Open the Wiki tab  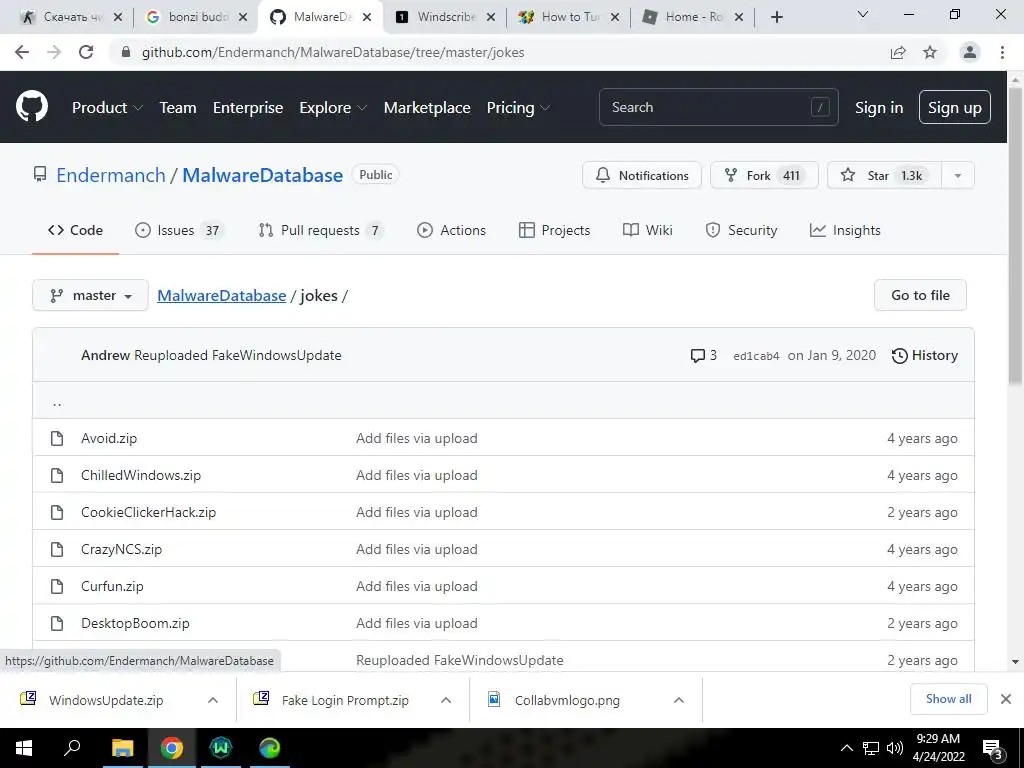[647, 230]
